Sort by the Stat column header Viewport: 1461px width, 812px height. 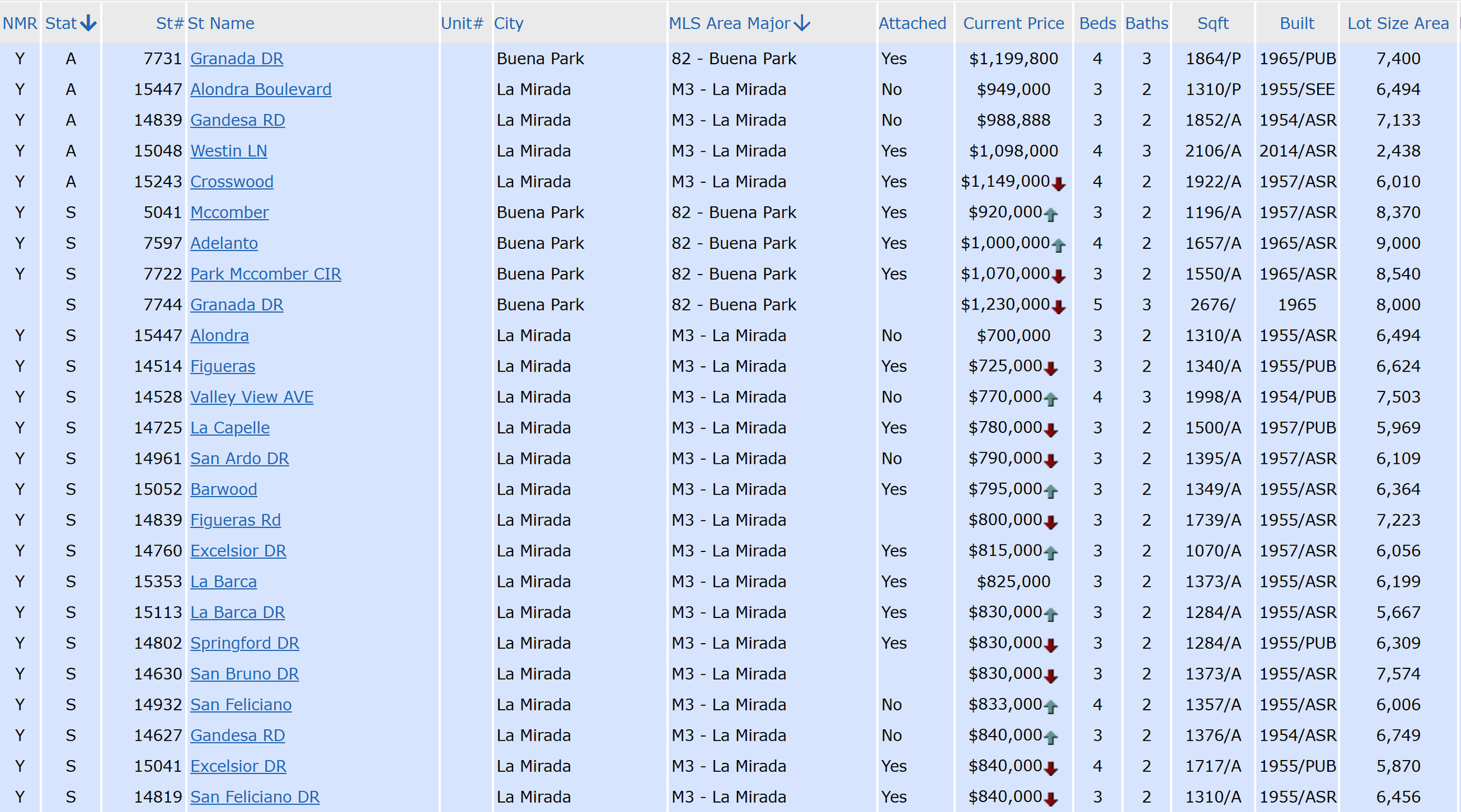71,23
